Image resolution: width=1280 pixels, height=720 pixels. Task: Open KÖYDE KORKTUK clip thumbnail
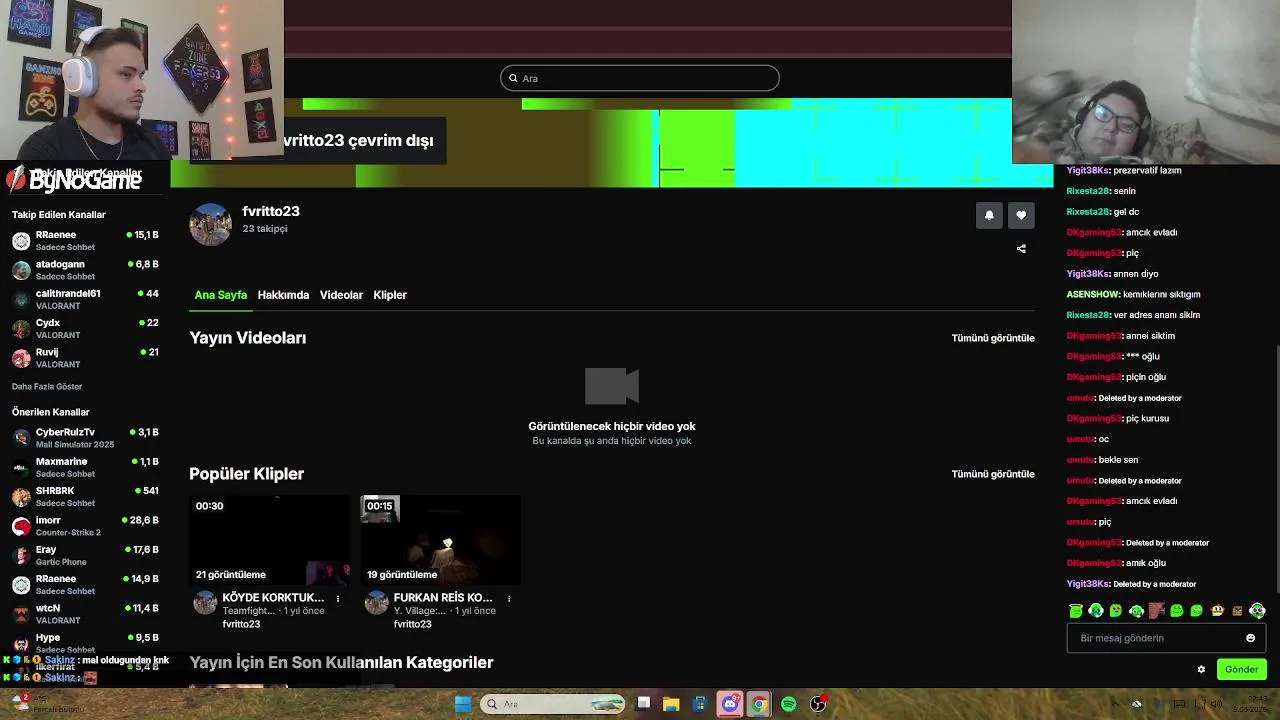270,541
